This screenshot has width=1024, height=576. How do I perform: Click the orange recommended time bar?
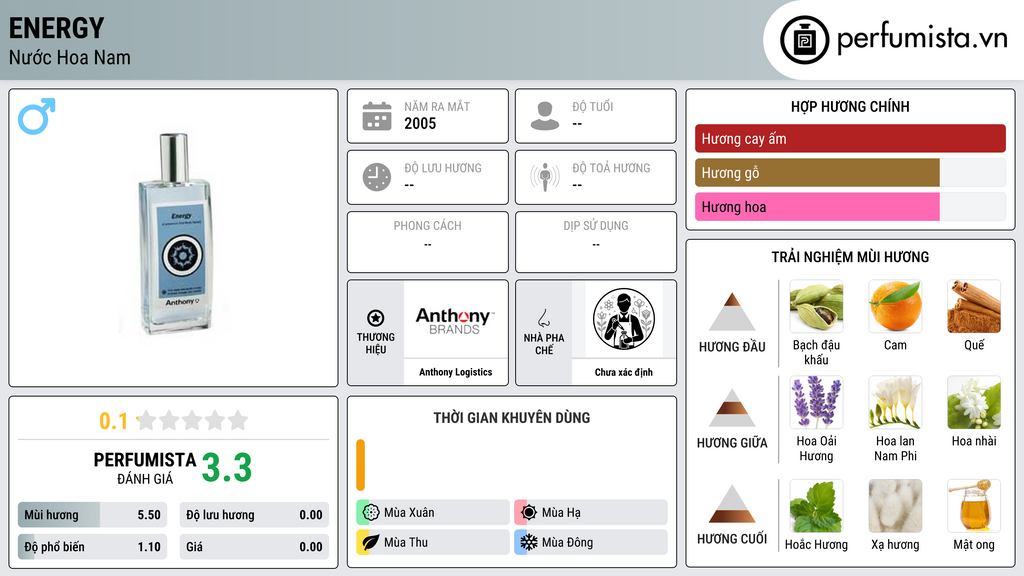(x=360, y=464)
